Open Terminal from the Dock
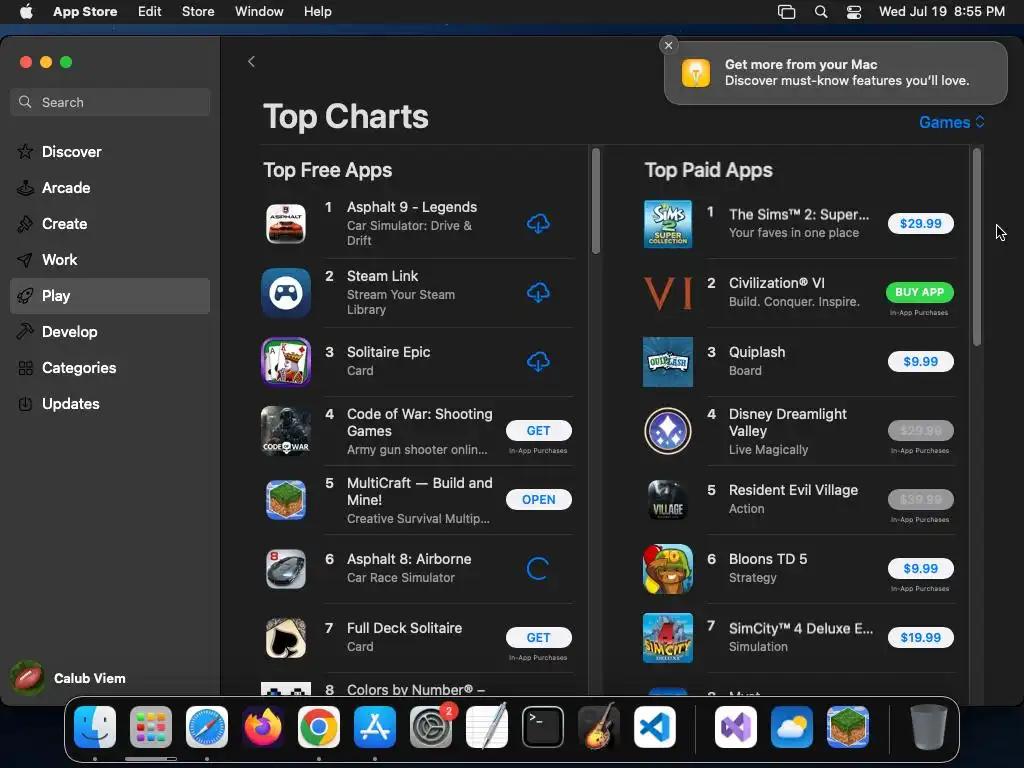 pyautogui.click(x=543, y=727)
